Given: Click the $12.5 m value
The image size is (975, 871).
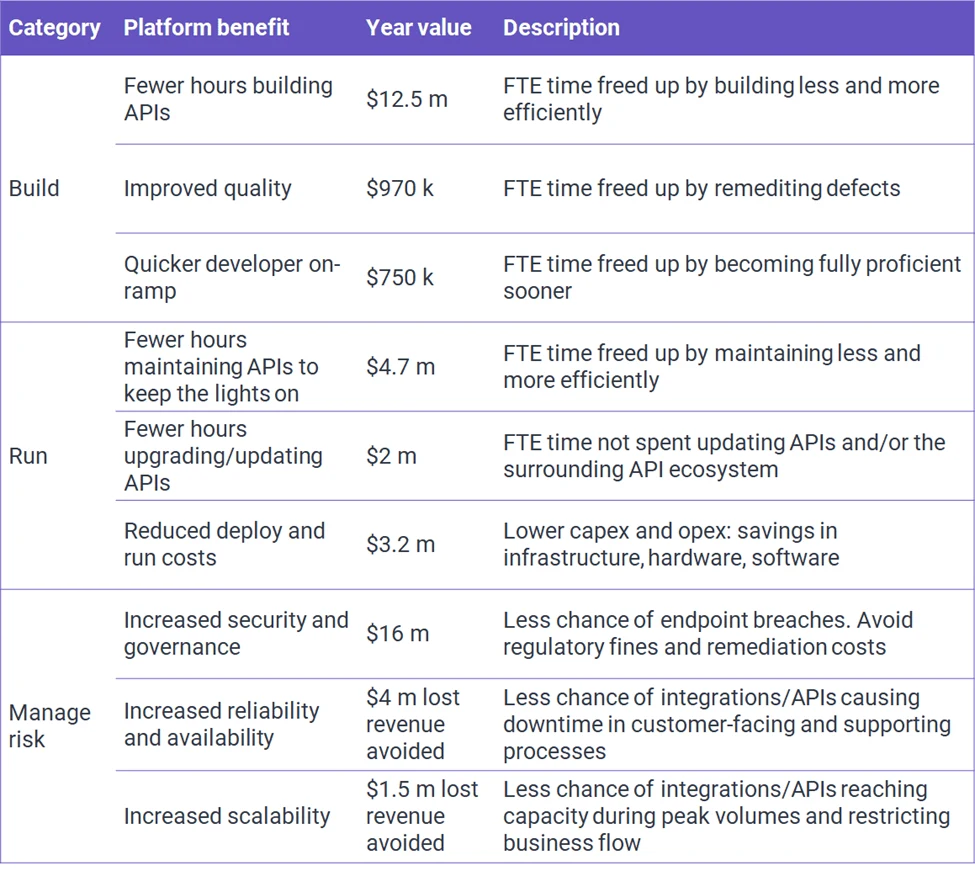Looking at the screenshot, I should tap(407, 99).
